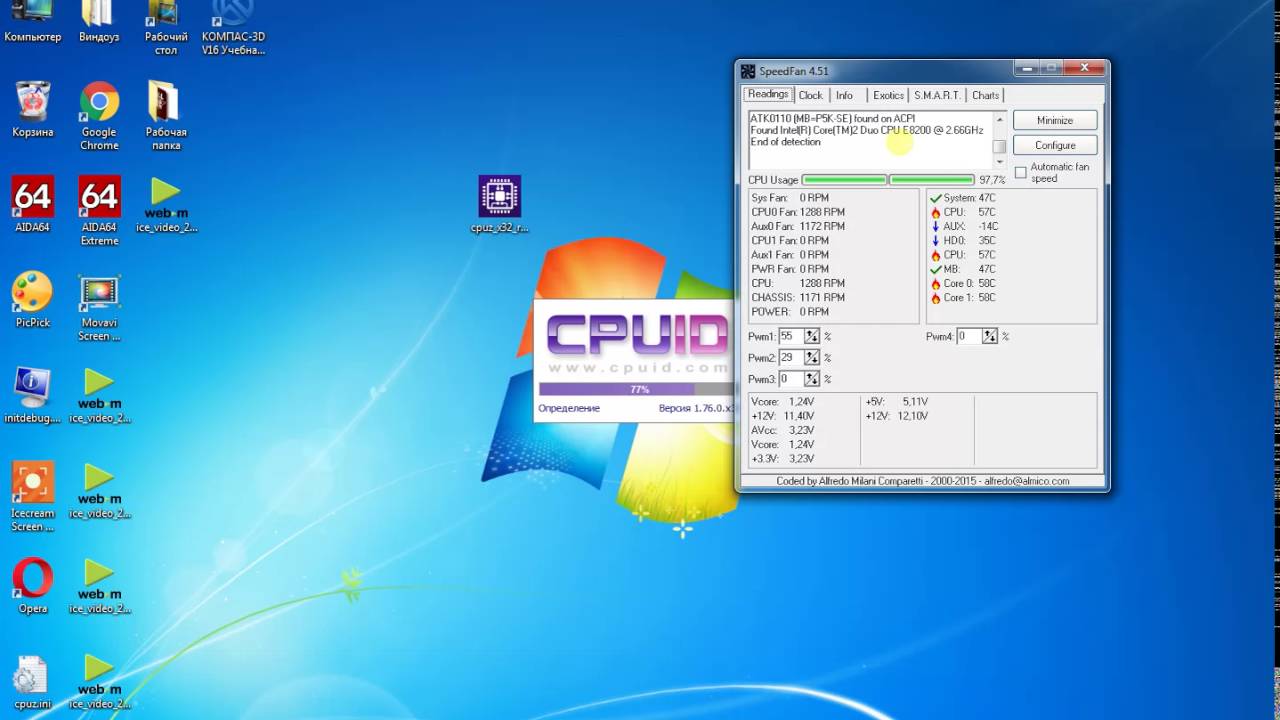The image size is (1280, 720).
Task: Click the flame icon beside Core 0
Action: click(936, 283)
